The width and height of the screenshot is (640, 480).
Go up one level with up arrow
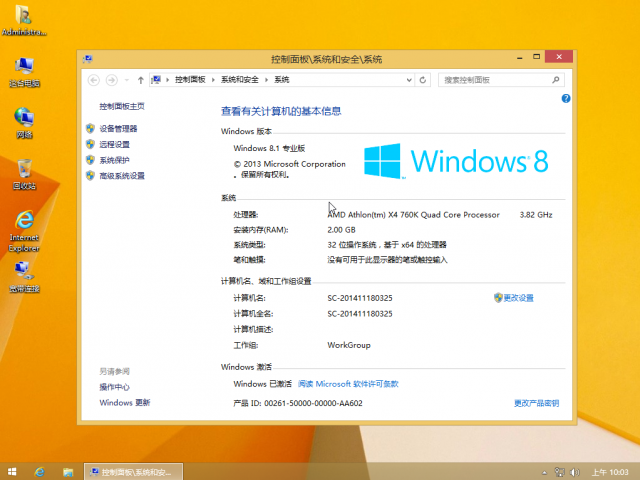[x=140, y=80]
